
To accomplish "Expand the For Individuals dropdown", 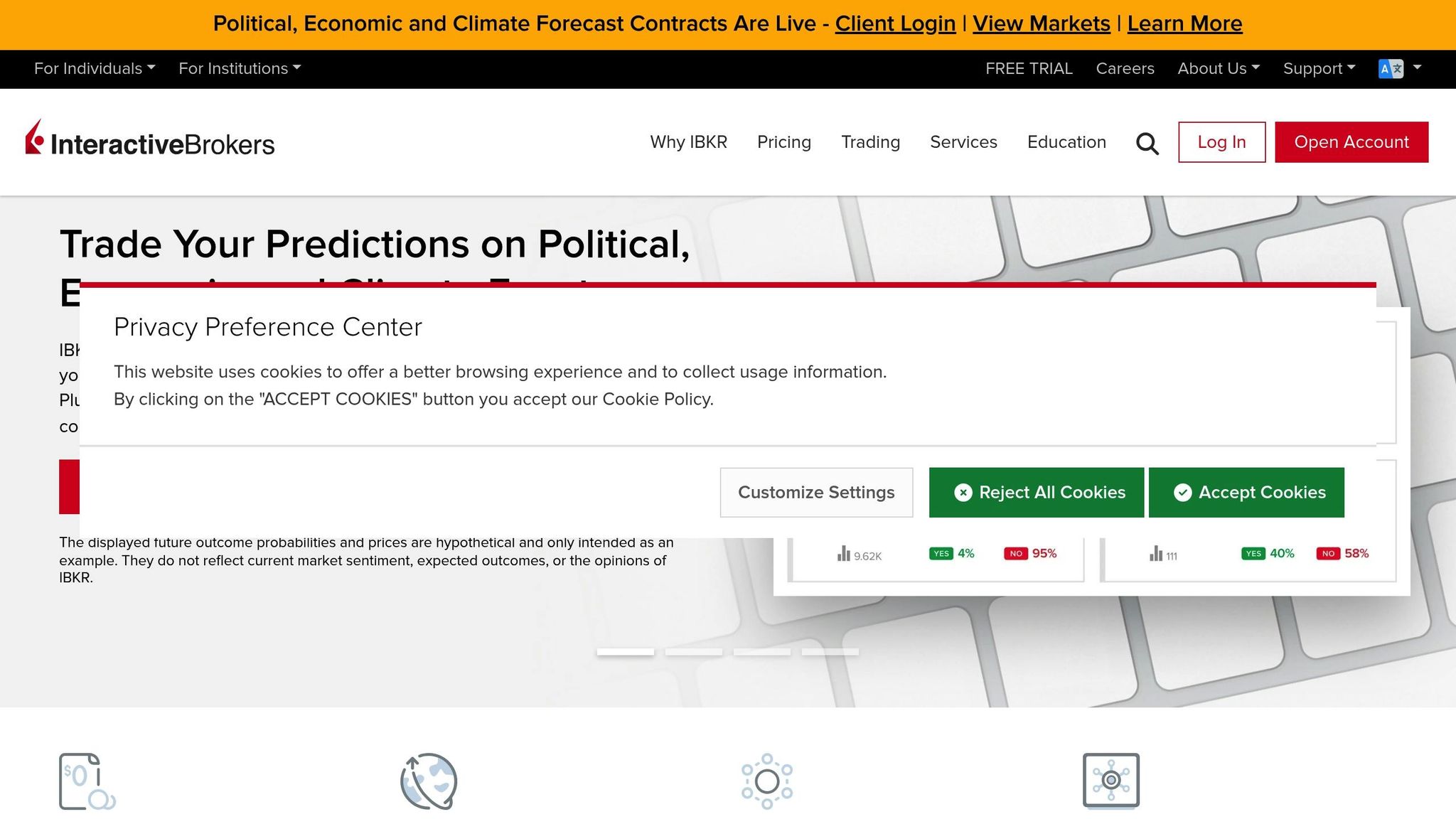I will point(95,68).
